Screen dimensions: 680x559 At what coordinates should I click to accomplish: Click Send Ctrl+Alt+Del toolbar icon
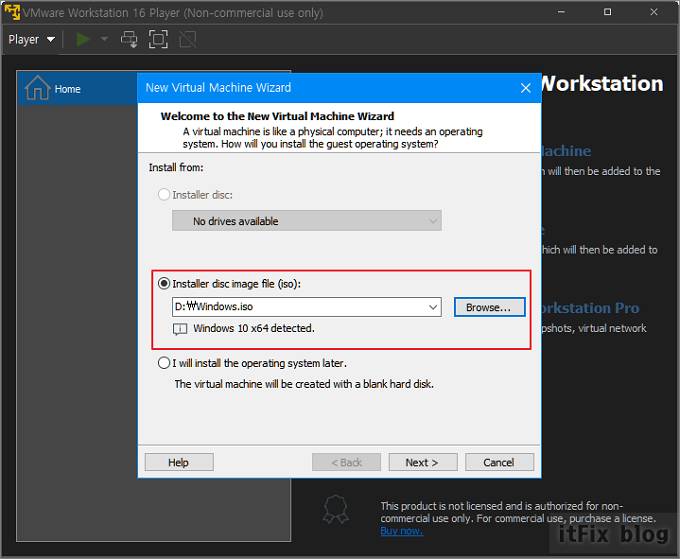pyautogui.click(x=129, y=39)
